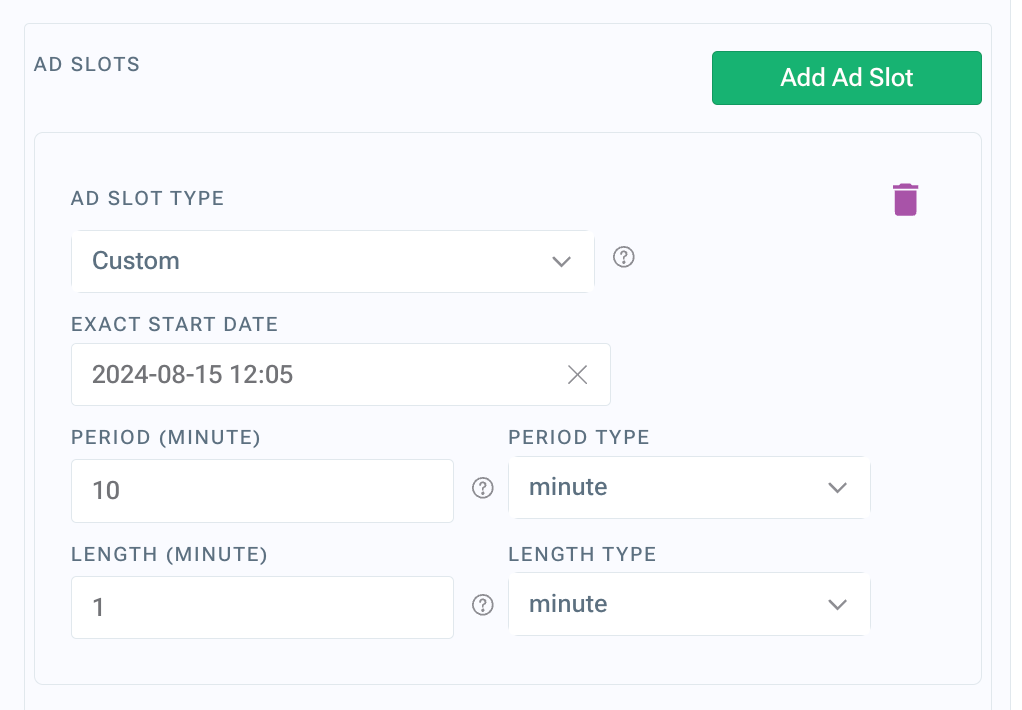This screenshot has height=710, width=1022.
Task: Open help icon beside Length field
Action: click(482, 605)
